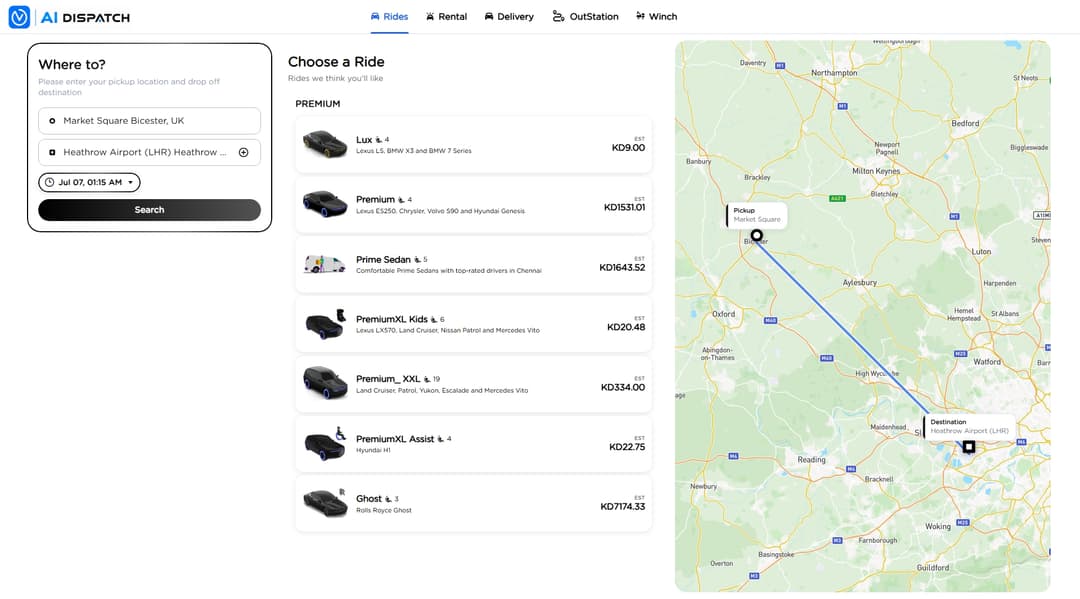Image resolution: width=1080 pixels, height=599 pixels.
Task: Switch to the Rental tab
Action: point(446,17)
